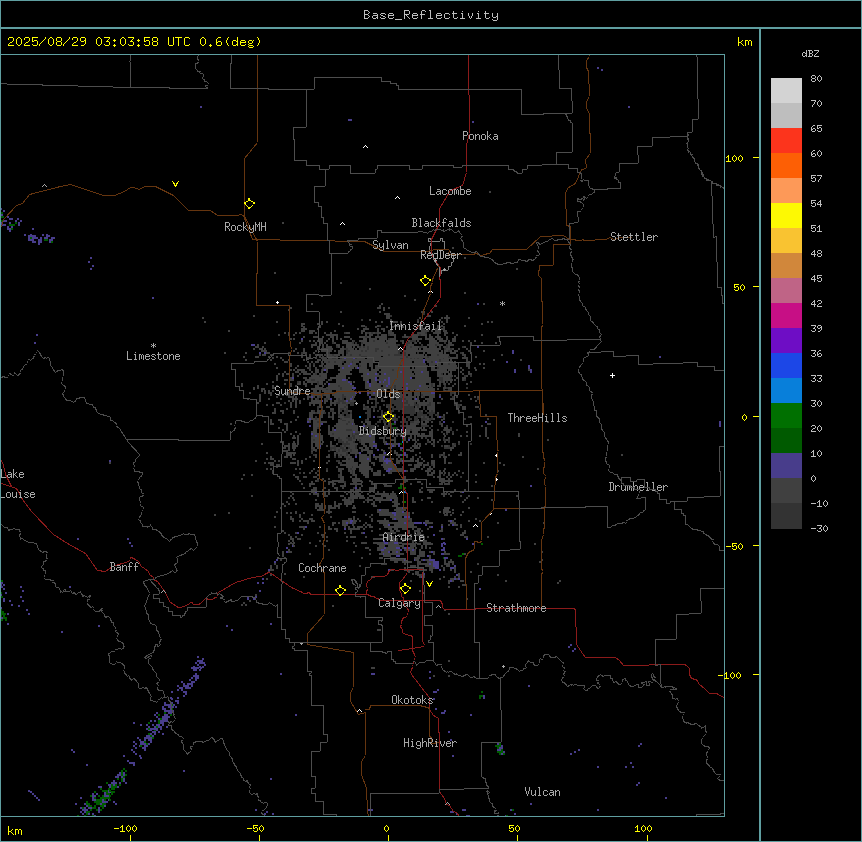
Task: Click the 65 value in the dBZ legend
Action: pyautogui.click(x=816, y=129)
